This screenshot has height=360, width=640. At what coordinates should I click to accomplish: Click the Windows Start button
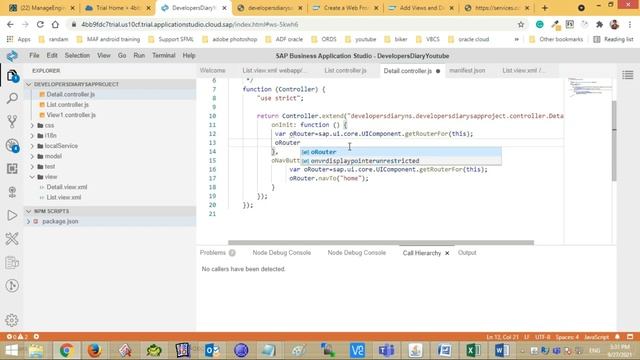(11, 350)
